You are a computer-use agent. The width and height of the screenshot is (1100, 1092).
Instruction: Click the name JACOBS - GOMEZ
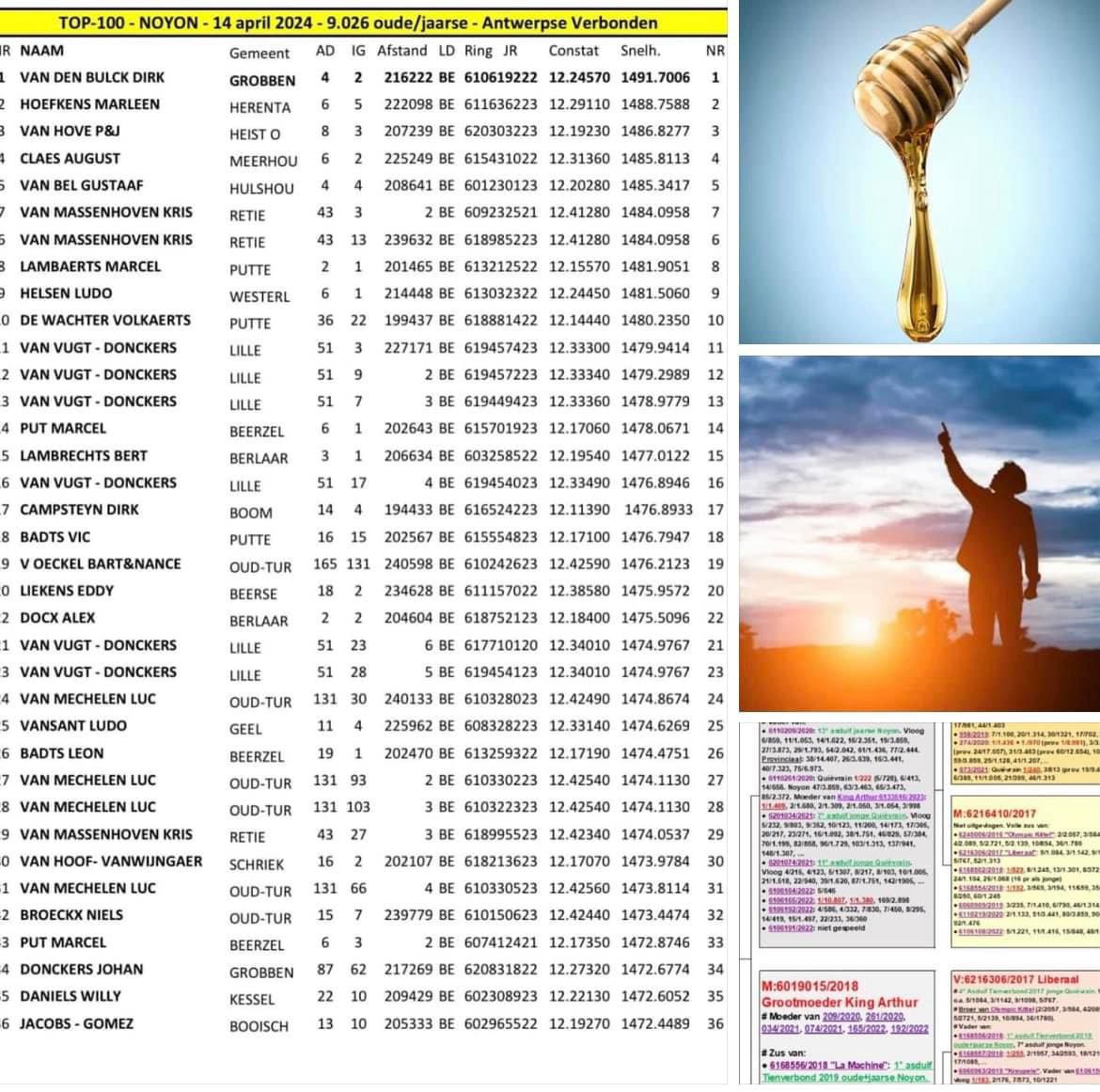tap(76, 1023)
